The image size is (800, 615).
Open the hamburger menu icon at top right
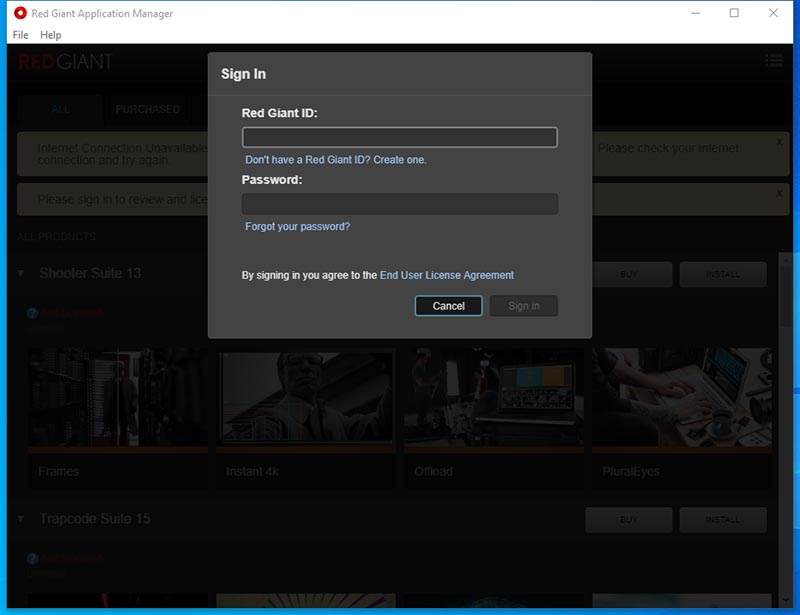(x=773, y=61)
